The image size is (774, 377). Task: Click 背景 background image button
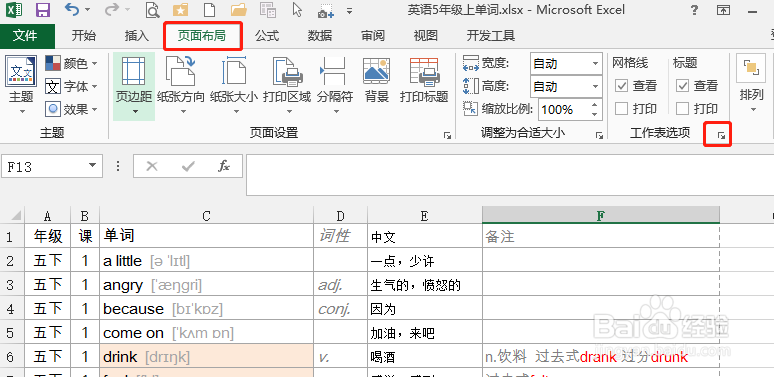[377, 80]
